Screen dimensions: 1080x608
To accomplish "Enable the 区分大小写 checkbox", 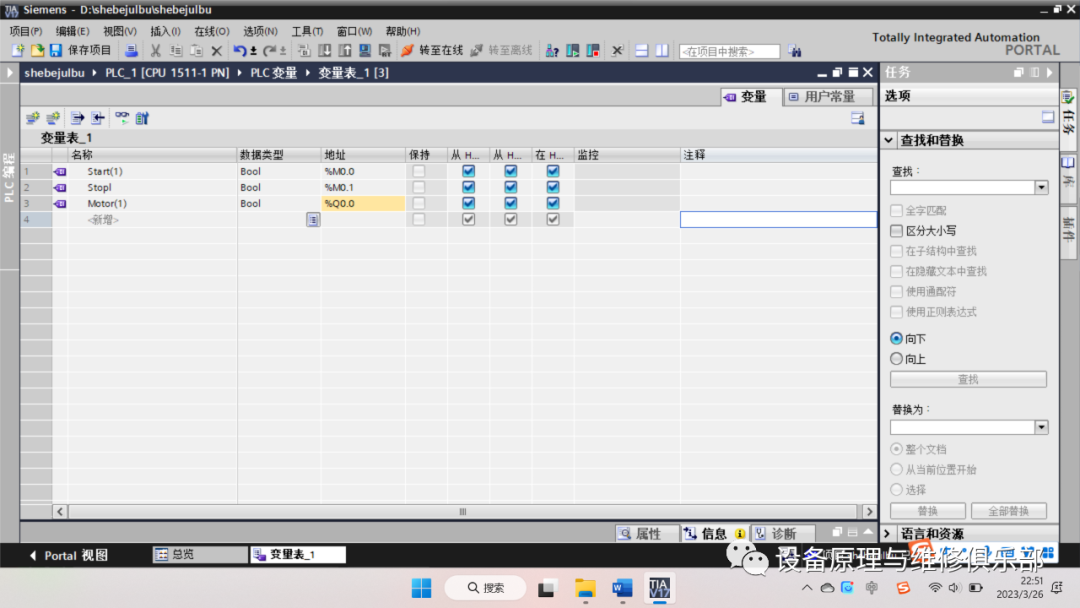I will pyautogui.click(x=897, y=230).
